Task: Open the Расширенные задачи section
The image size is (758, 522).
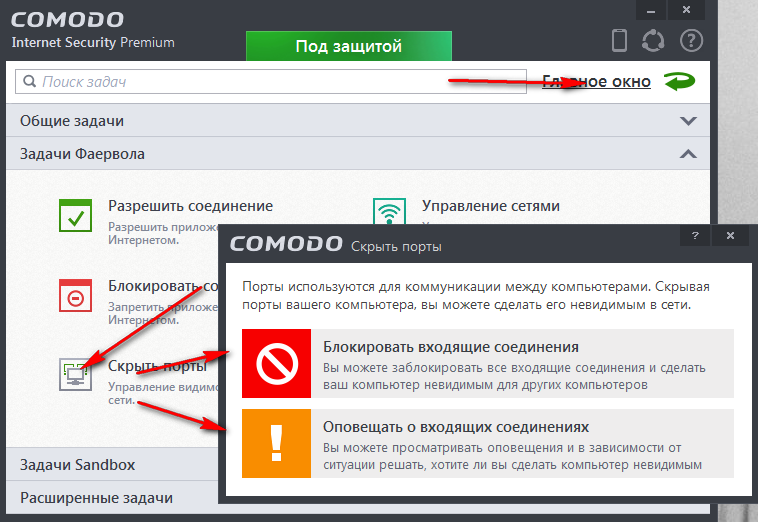Action: pyautogui.click(x=112, y=498)
